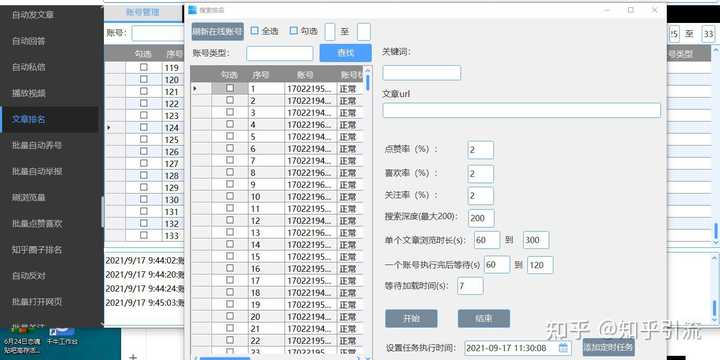720x360 pixels.
Task: Tick the 全选 checkbox
Action: tap(255, 31)
